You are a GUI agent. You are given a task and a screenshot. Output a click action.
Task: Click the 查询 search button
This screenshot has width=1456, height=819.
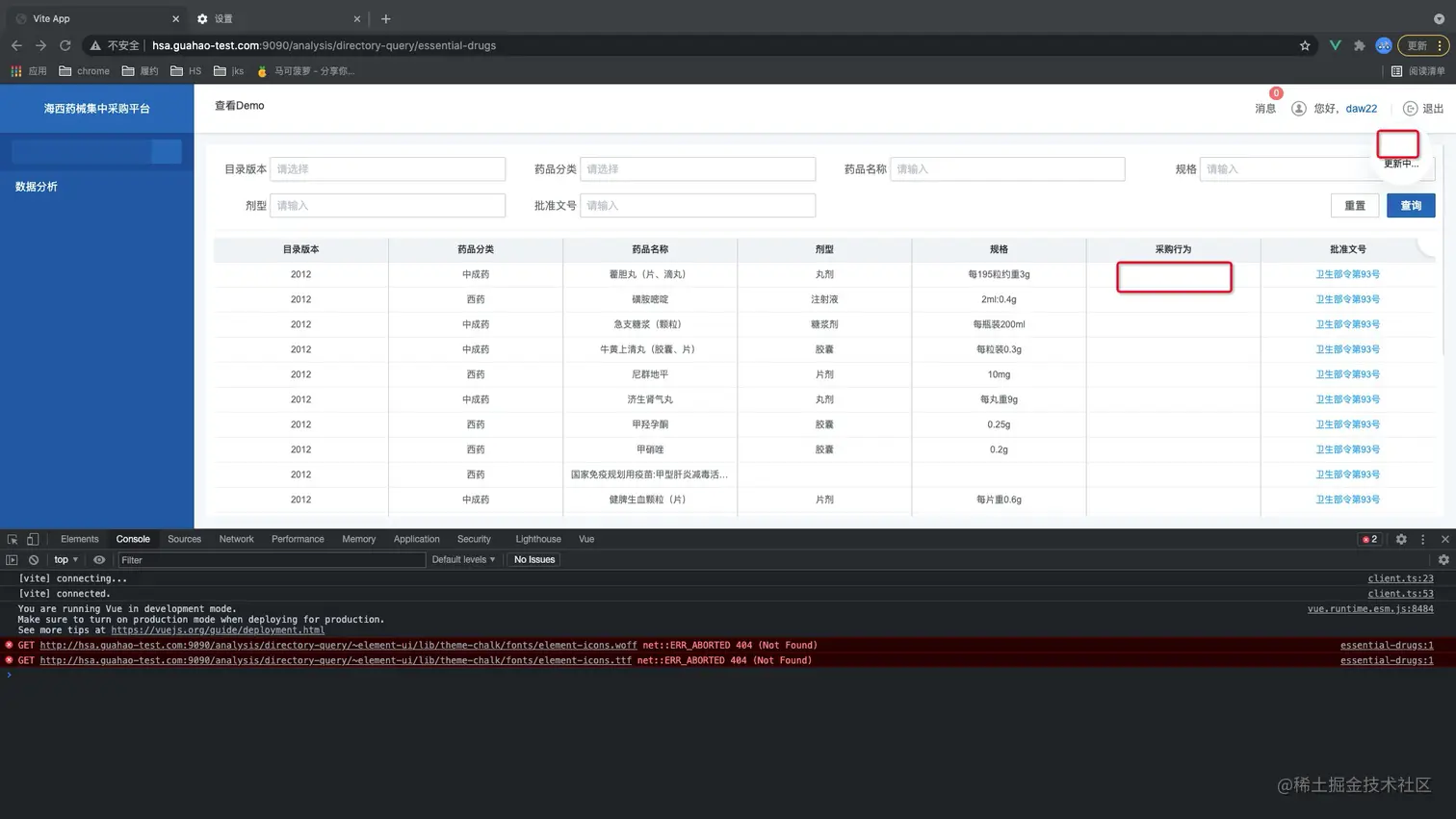coord(1411,206)
